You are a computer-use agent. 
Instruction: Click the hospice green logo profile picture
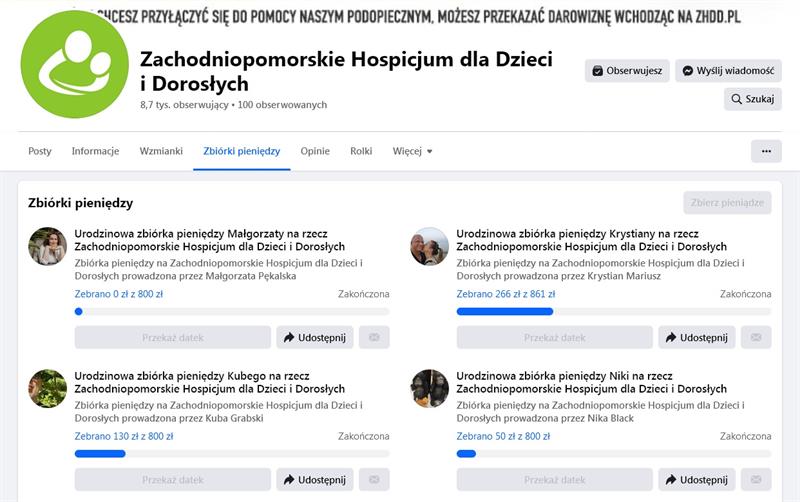75,65
